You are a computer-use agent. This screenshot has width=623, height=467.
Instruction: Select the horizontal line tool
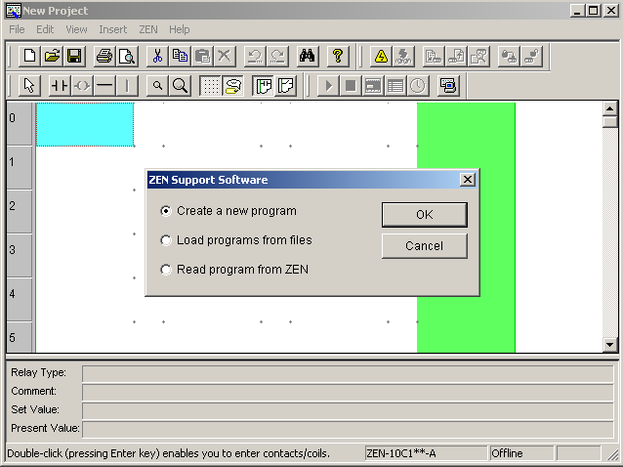(105, 85)
